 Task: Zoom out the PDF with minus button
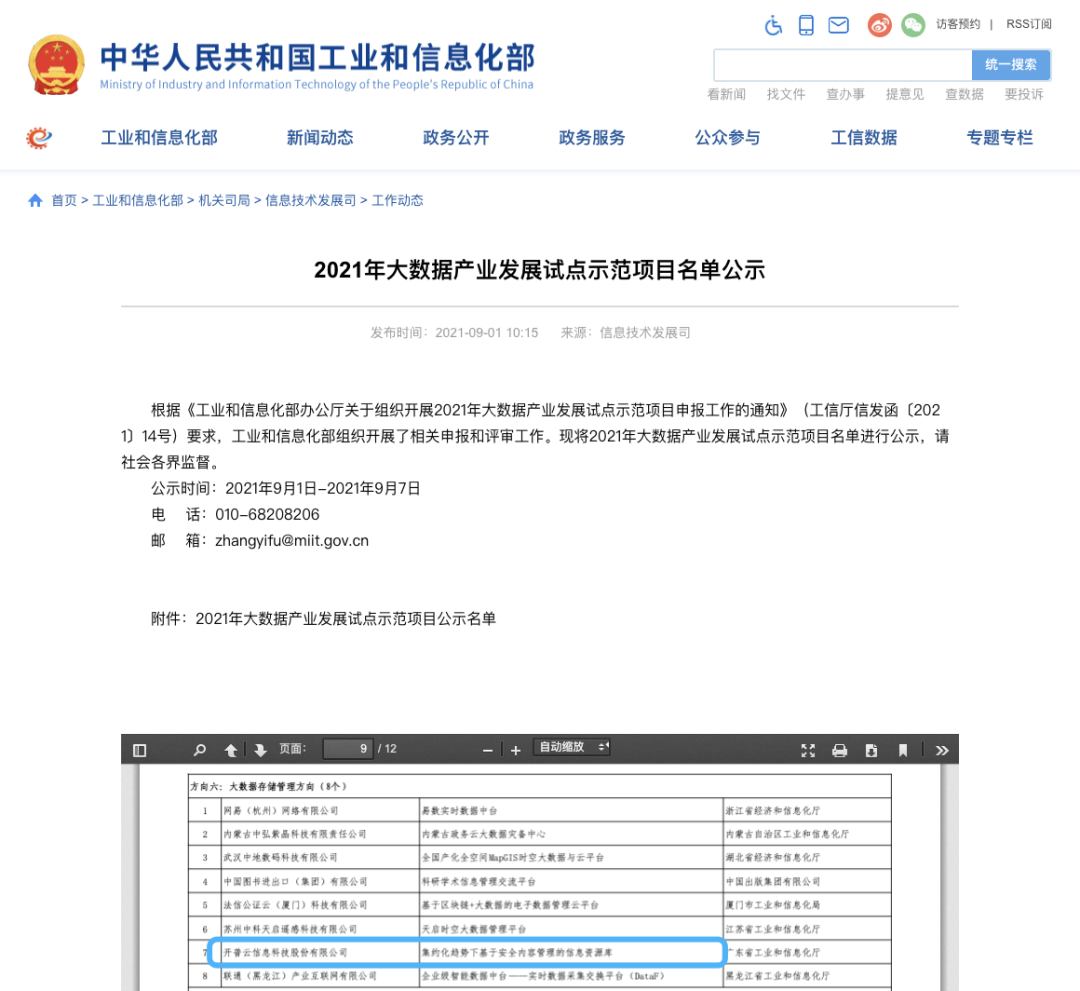tap(488, 750)
